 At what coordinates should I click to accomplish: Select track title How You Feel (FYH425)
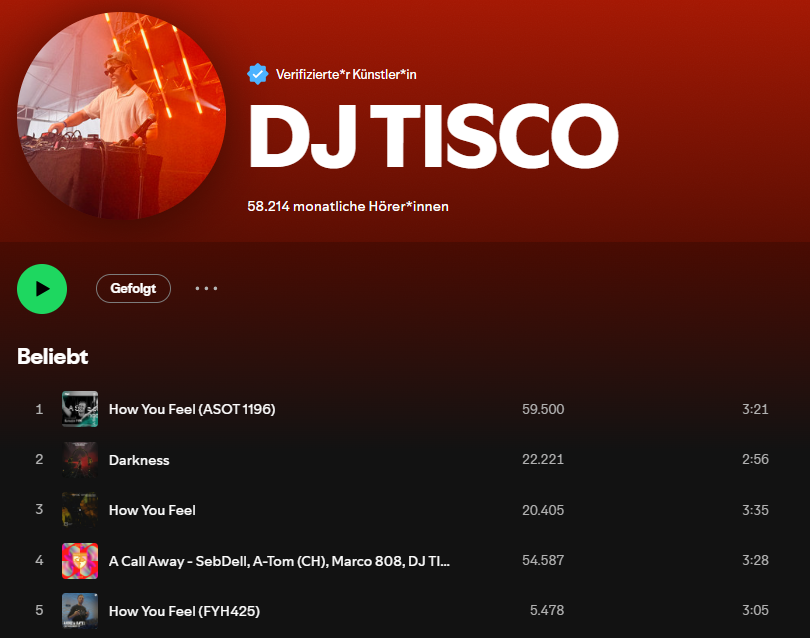(x=184, y=611)
